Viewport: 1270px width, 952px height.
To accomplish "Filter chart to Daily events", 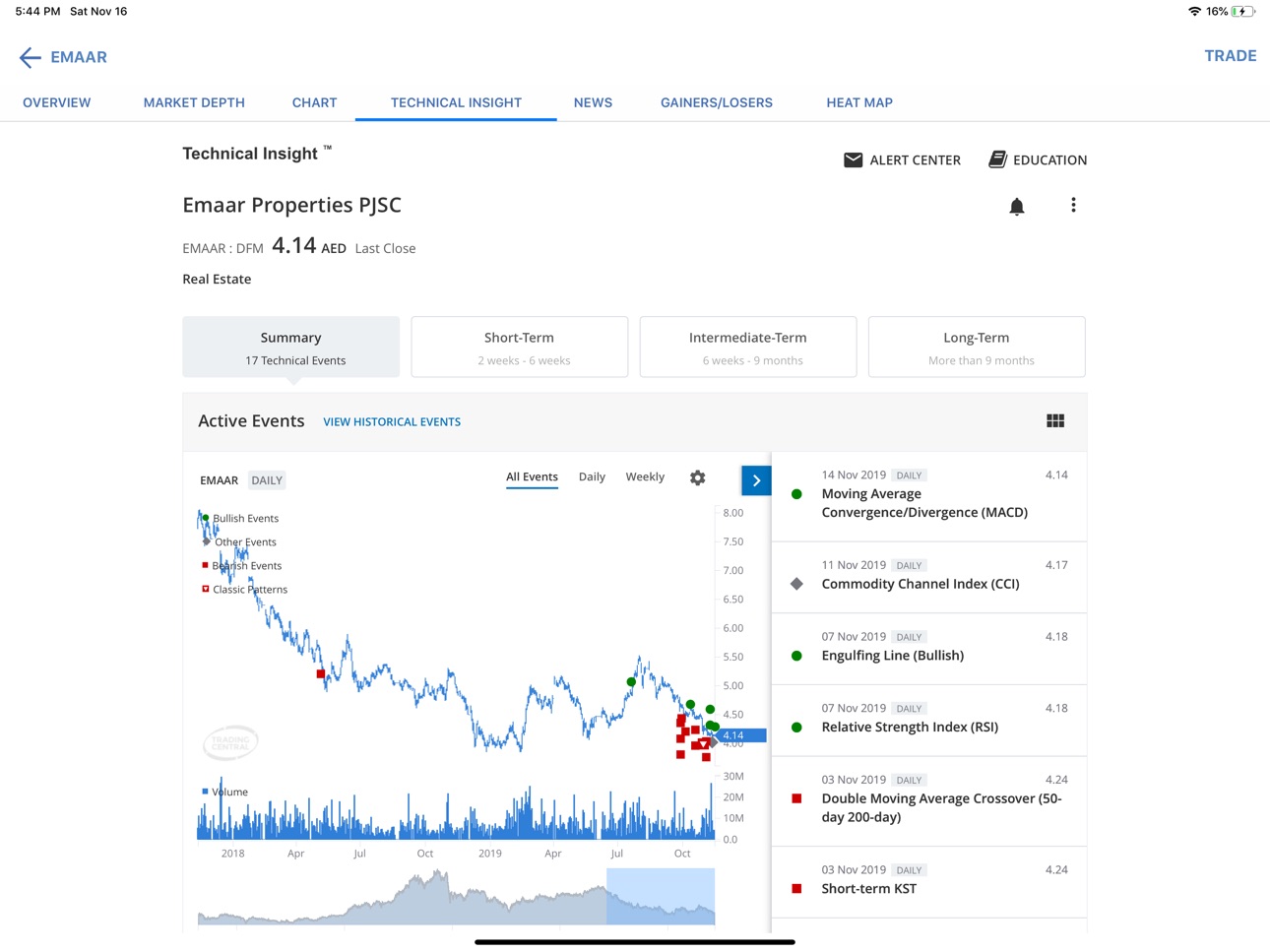I will tap(592, 476).
